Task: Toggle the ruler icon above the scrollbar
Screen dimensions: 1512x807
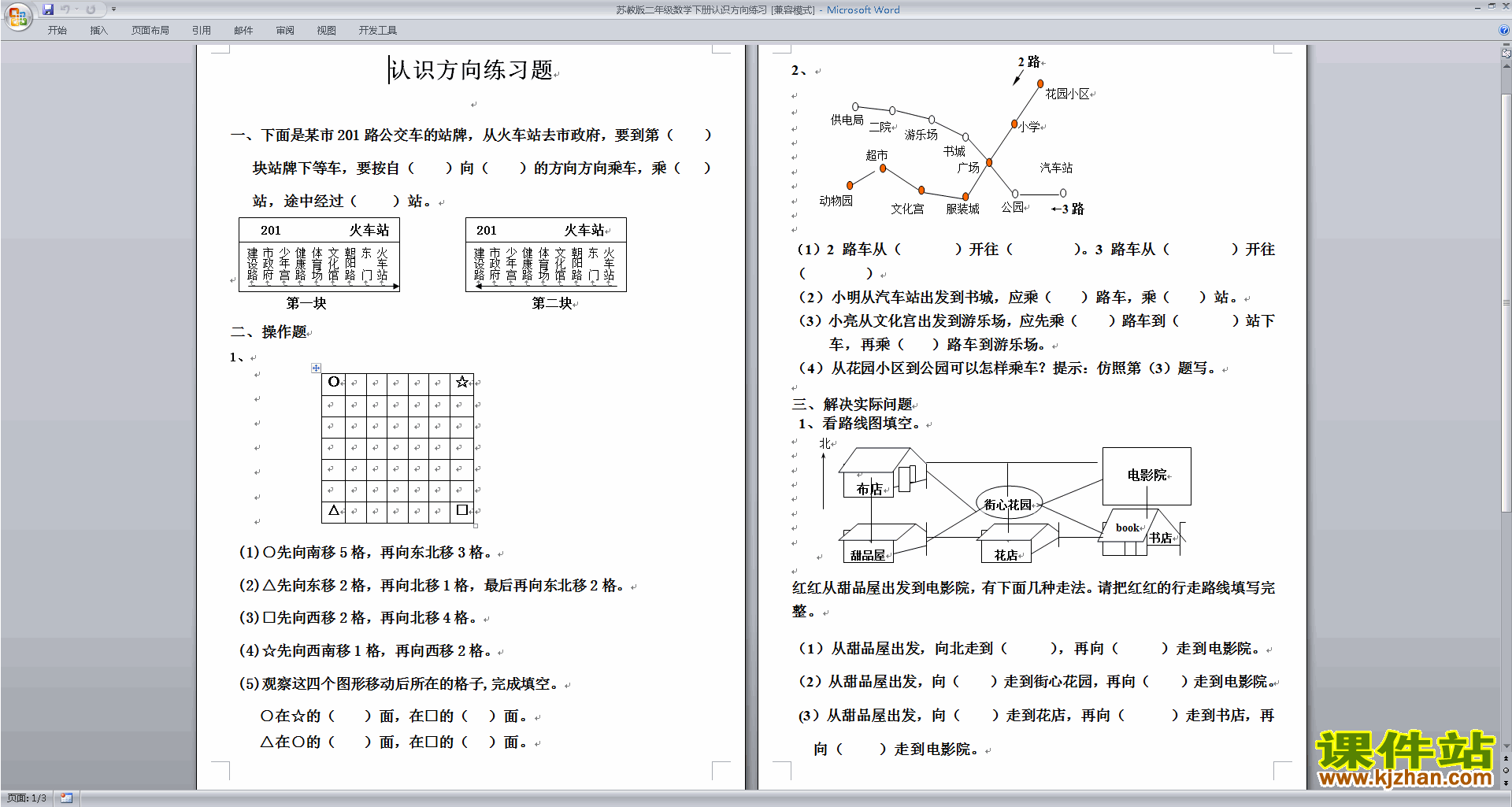Action: [1506, 54]
